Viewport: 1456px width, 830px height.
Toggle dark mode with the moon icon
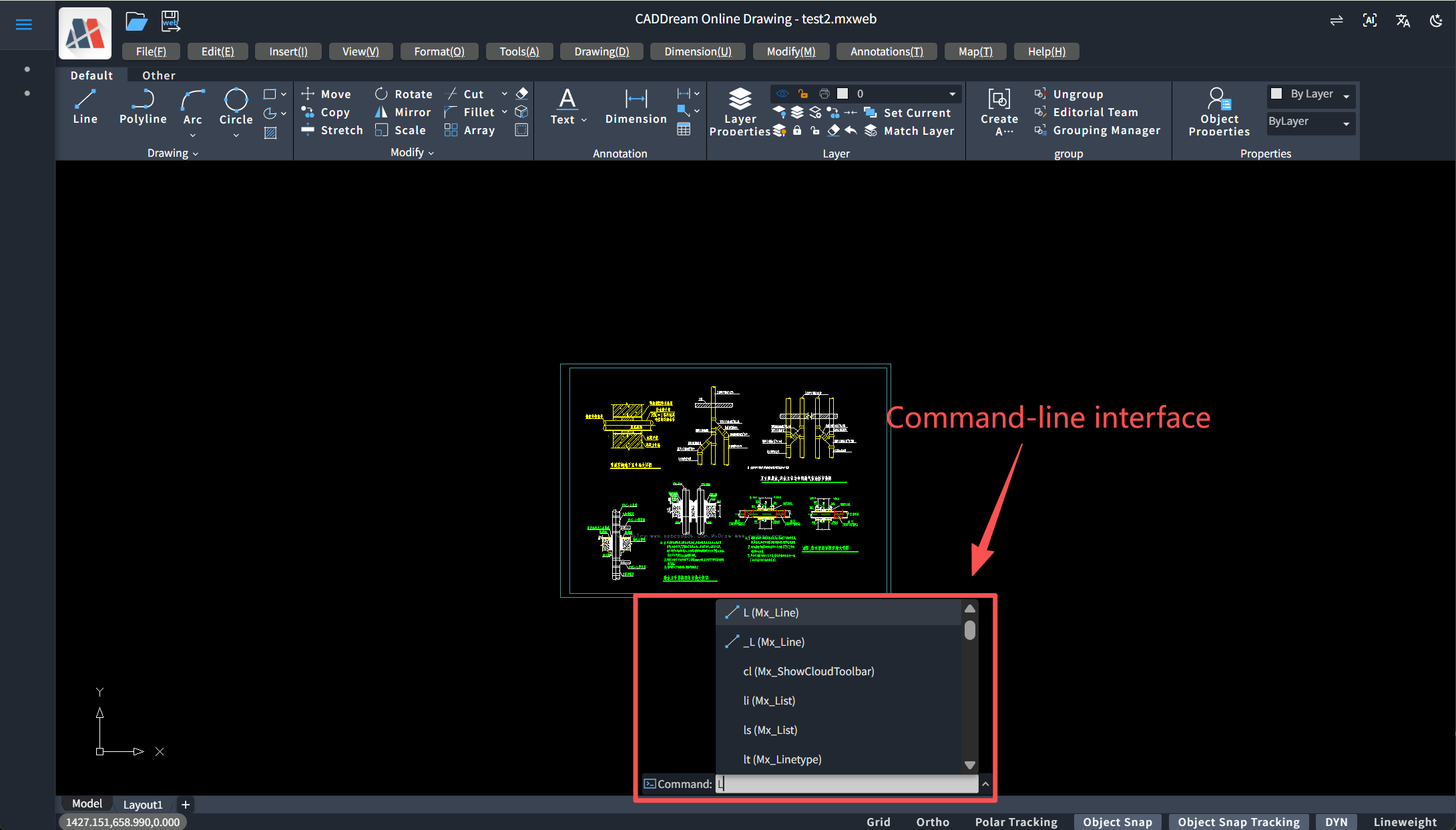1436,21
